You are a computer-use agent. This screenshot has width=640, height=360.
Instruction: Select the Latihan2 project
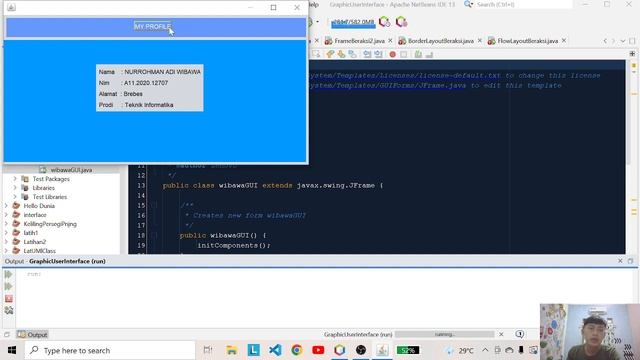tap(35, 242)
